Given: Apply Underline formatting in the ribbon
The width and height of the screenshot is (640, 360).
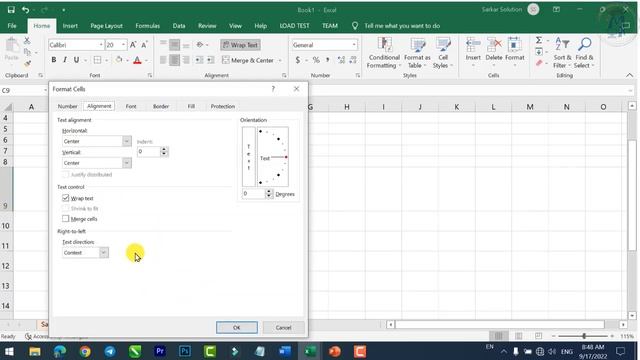Looking at the screenshot, I should coord(76,60).
